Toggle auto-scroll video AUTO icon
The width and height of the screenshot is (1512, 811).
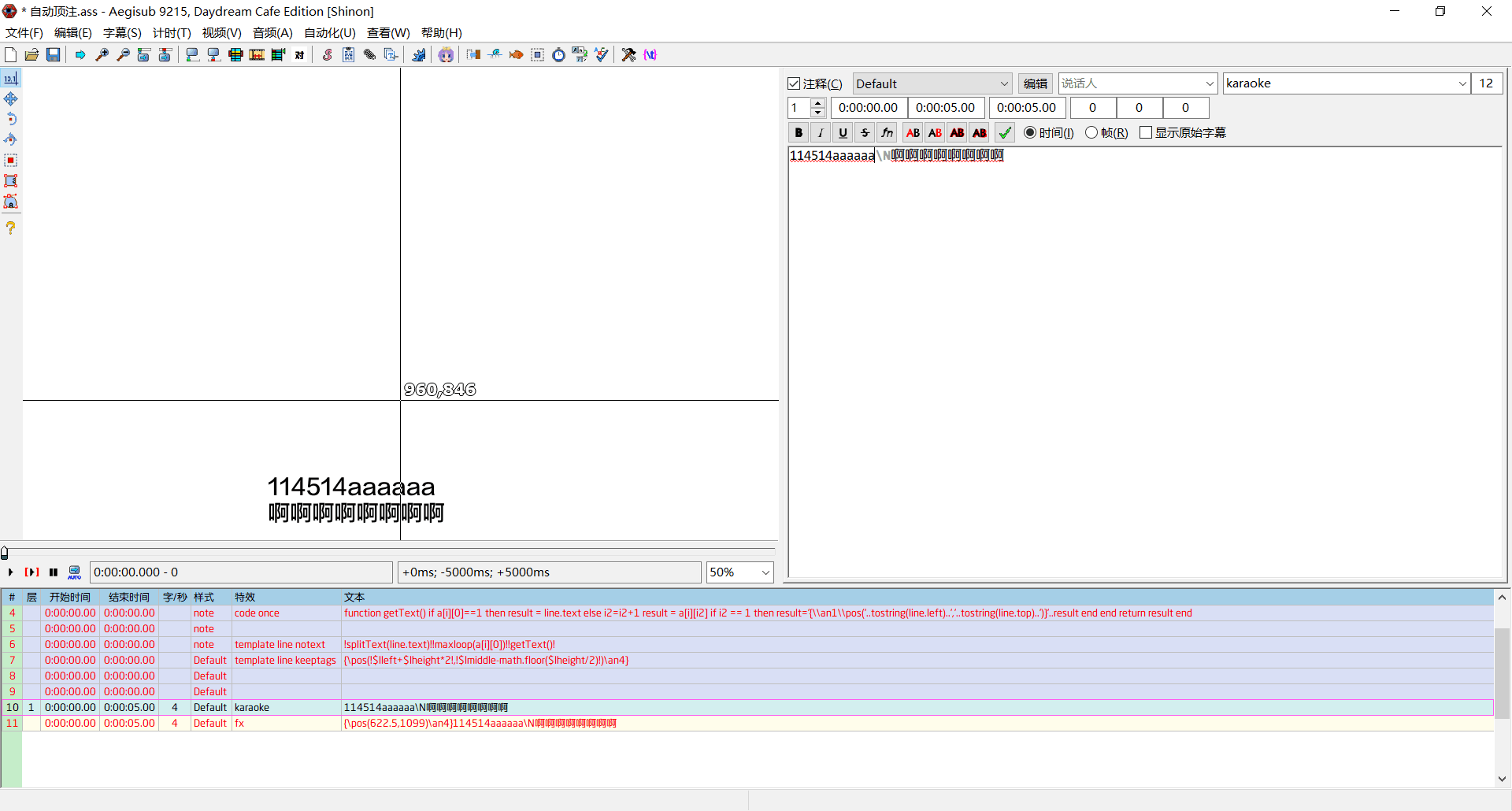coord(74,572)
